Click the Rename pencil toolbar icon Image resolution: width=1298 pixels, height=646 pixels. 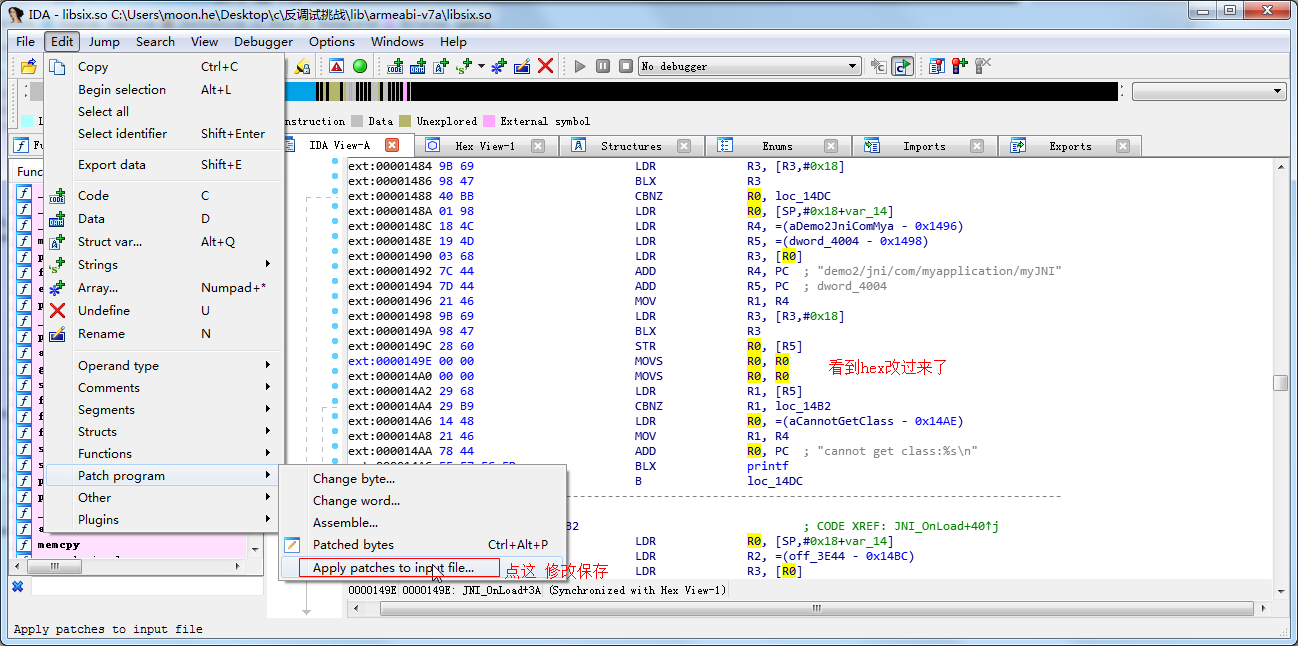click(522, 66)
